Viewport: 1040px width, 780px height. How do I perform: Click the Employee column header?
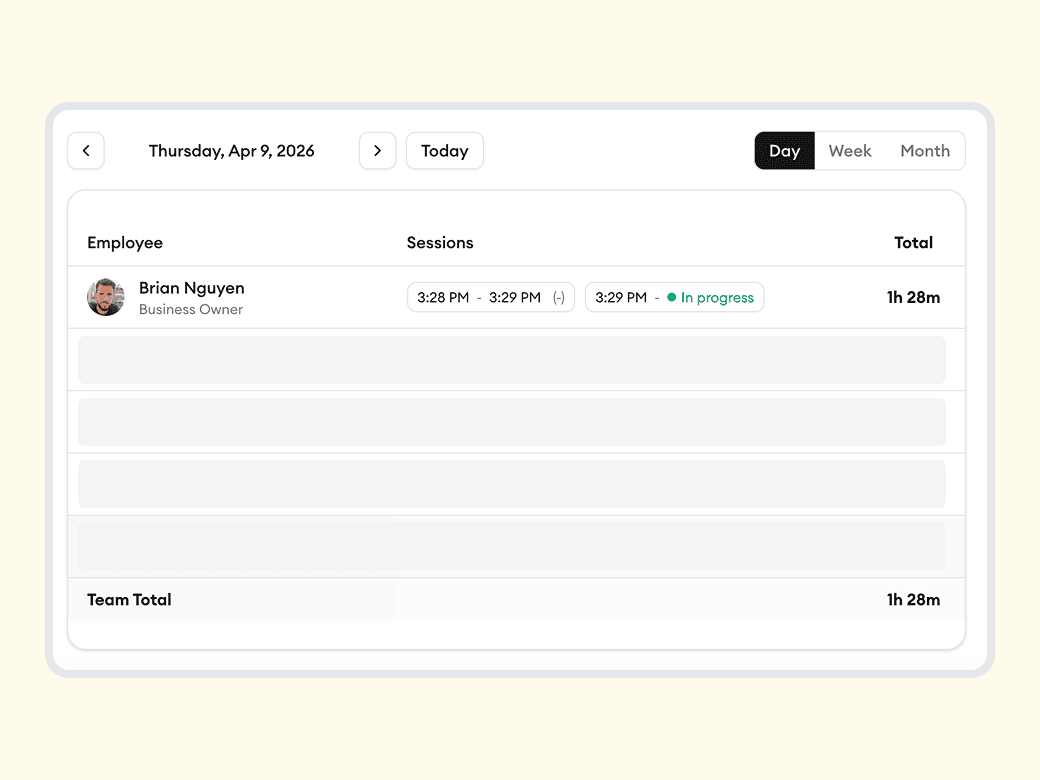click(x=125, y=243)
